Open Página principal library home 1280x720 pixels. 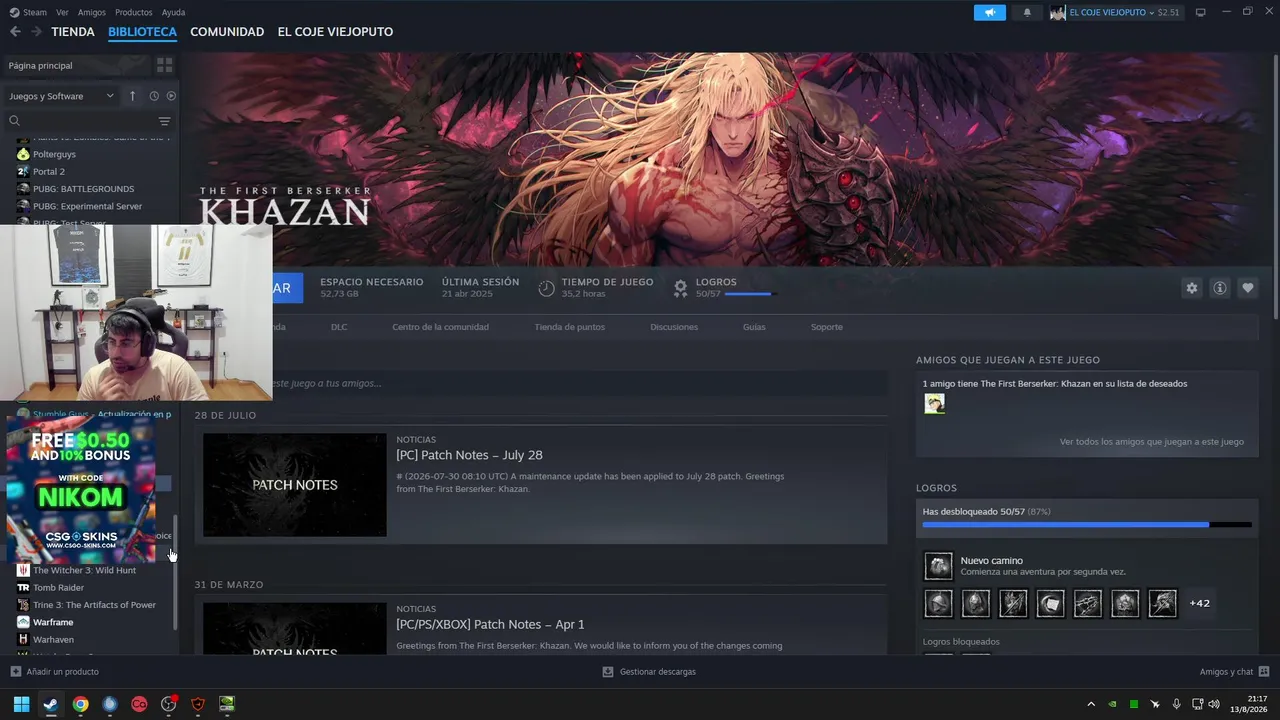(x=75, y=65)
